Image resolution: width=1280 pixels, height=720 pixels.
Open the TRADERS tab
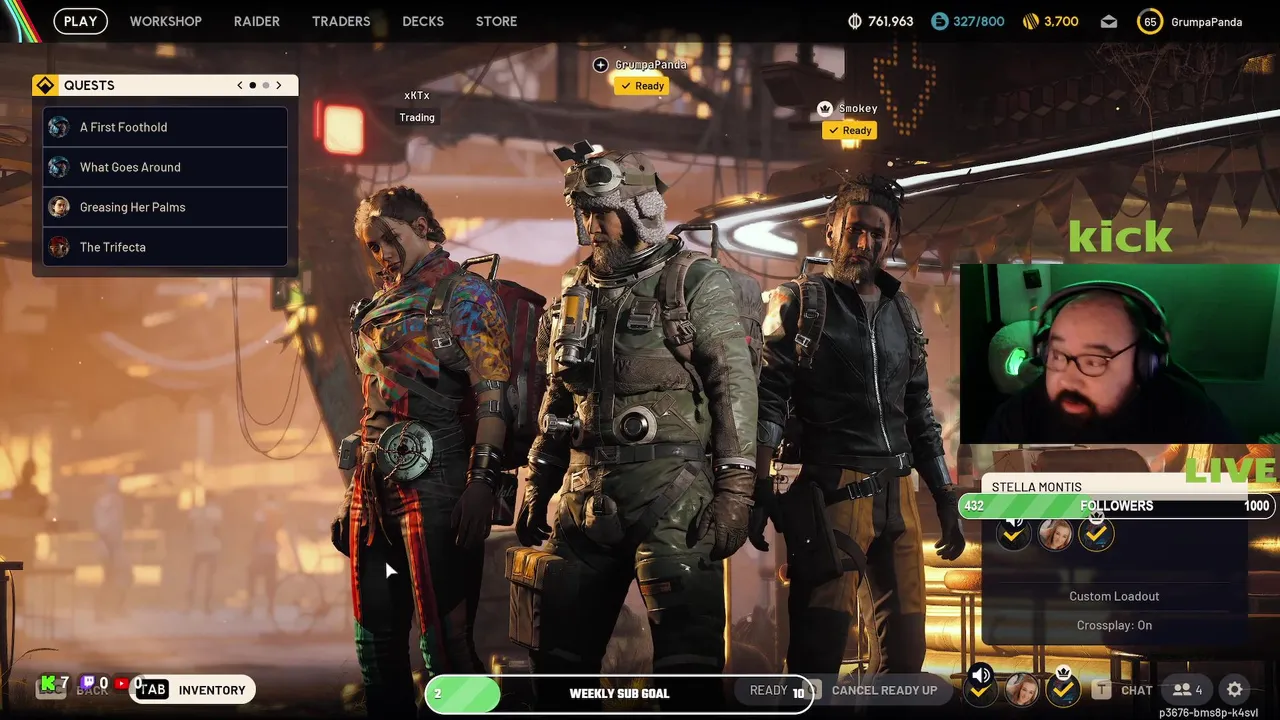[341, 21]
